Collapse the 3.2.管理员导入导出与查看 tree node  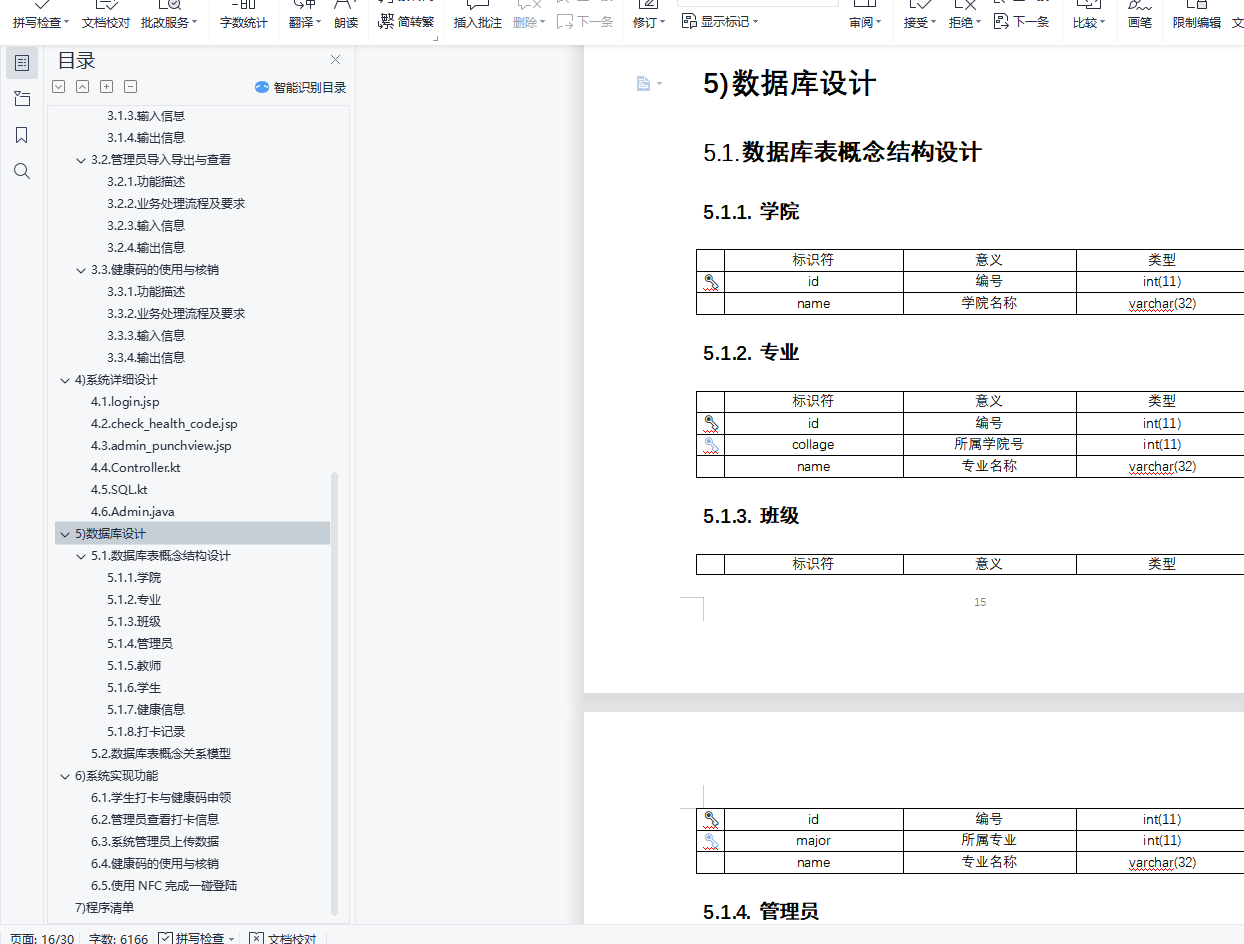81,160
